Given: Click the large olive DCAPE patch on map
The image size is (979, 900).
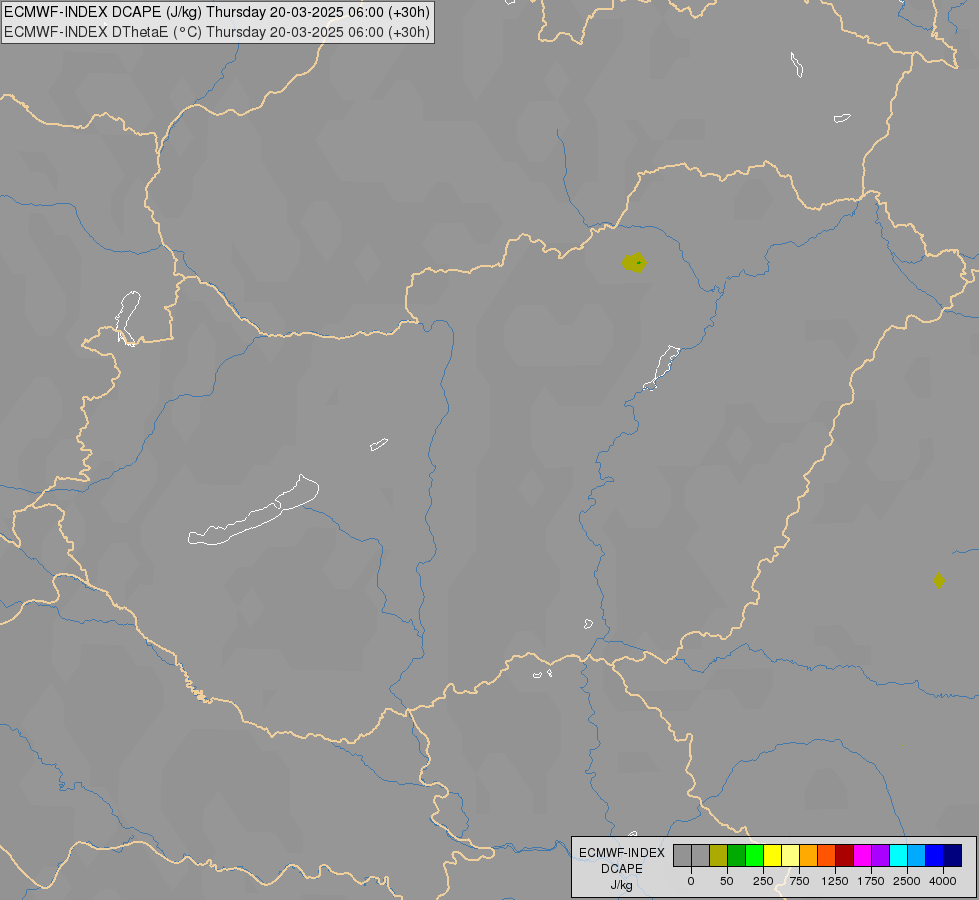Looking at the screenshot, I should coord(634,263).
